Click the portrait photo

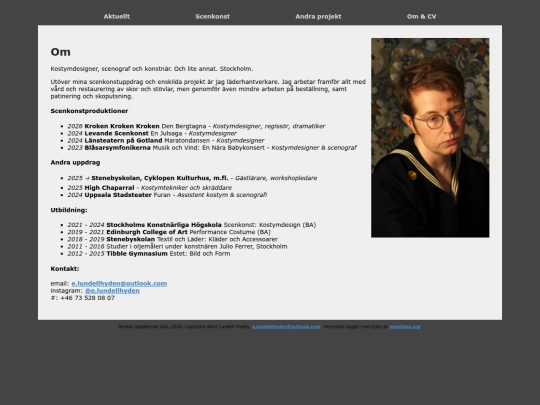pyautogui.click(x=430, y=138)
